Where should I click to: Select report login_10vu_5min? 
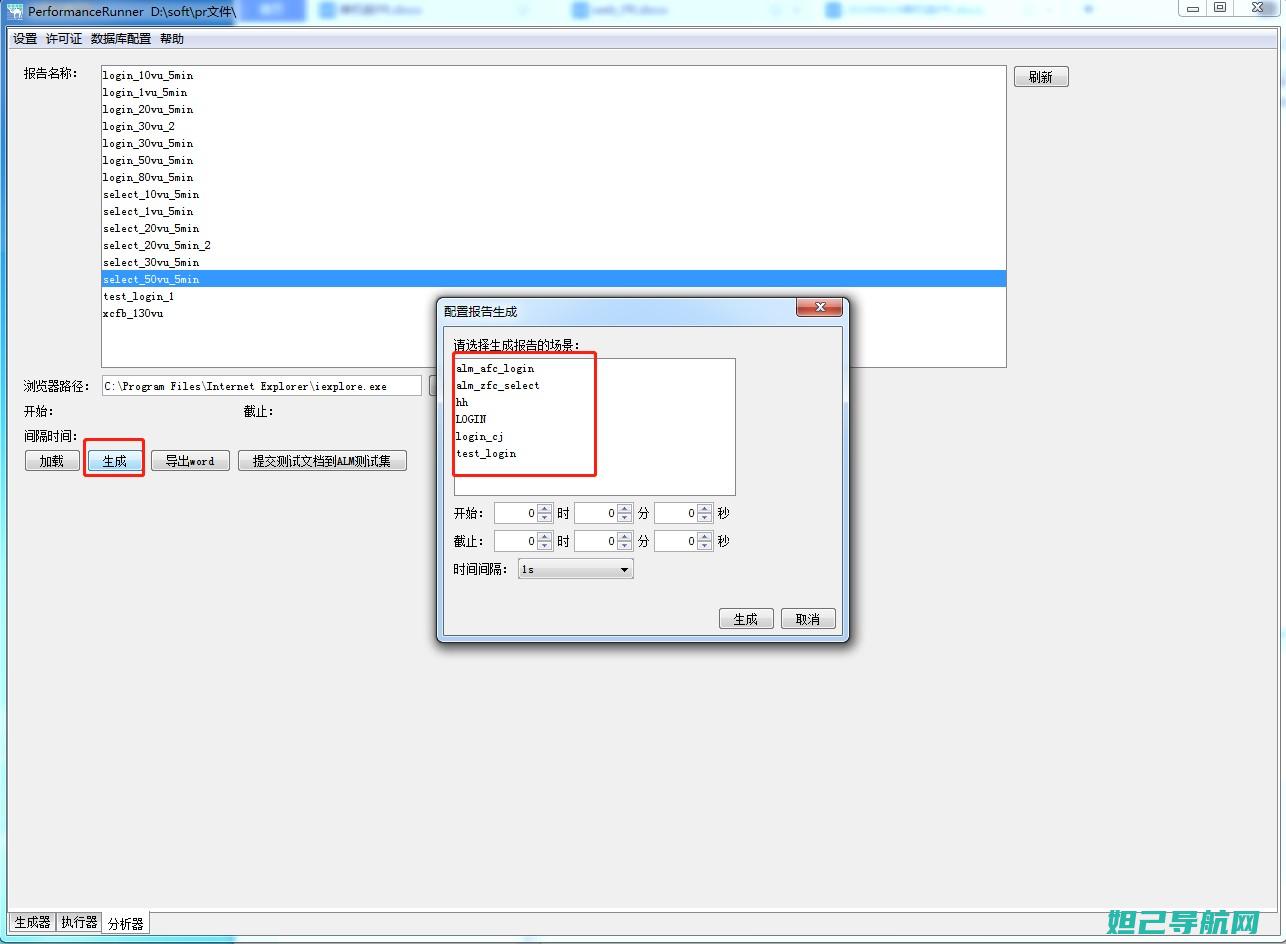coord(553,76)
